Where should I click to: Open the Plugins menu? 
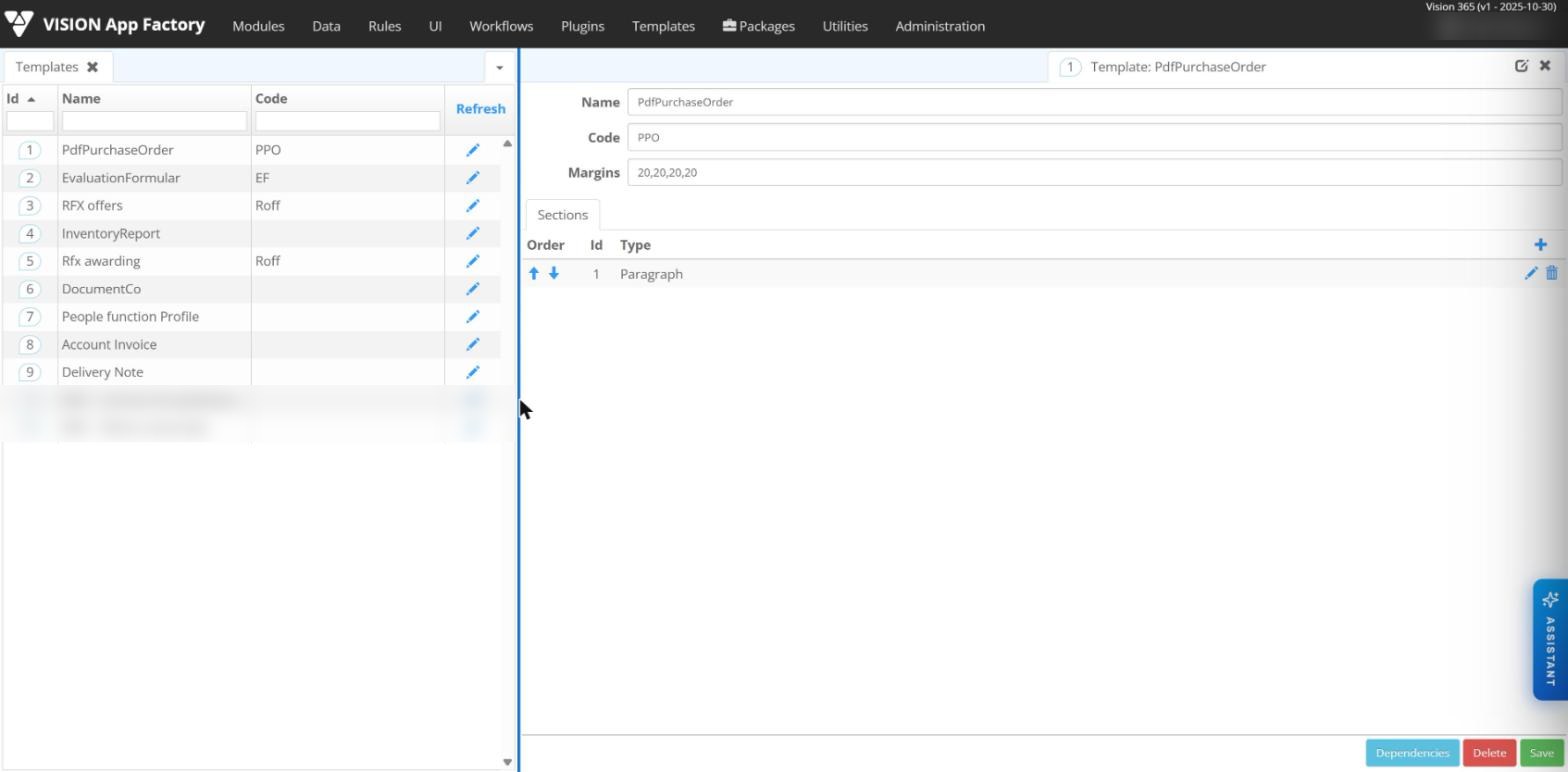[582, 26]
